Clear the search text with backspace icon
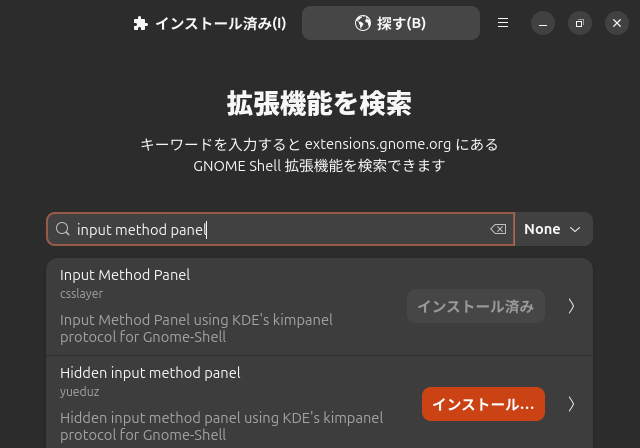Image resolution: width=640 pixels, height=448 pixels. 498,229
